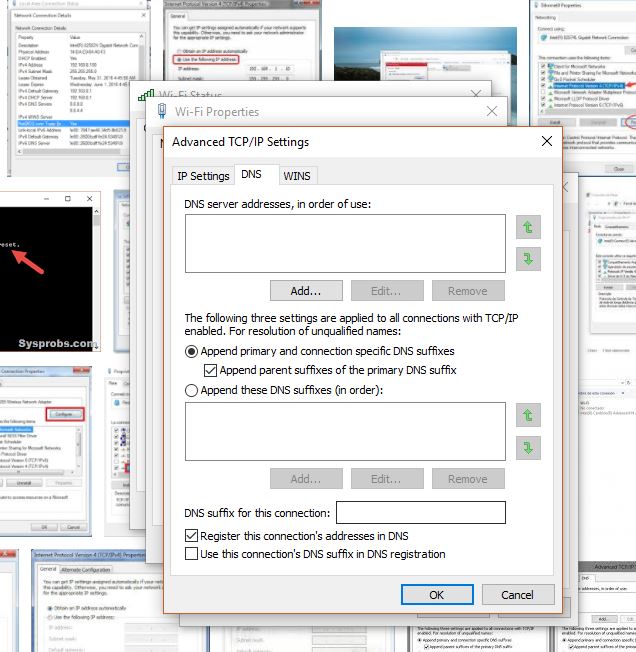Enable Use this connection's DNS suffix in registration
636x652 pixels.
[x=191, y=554]
